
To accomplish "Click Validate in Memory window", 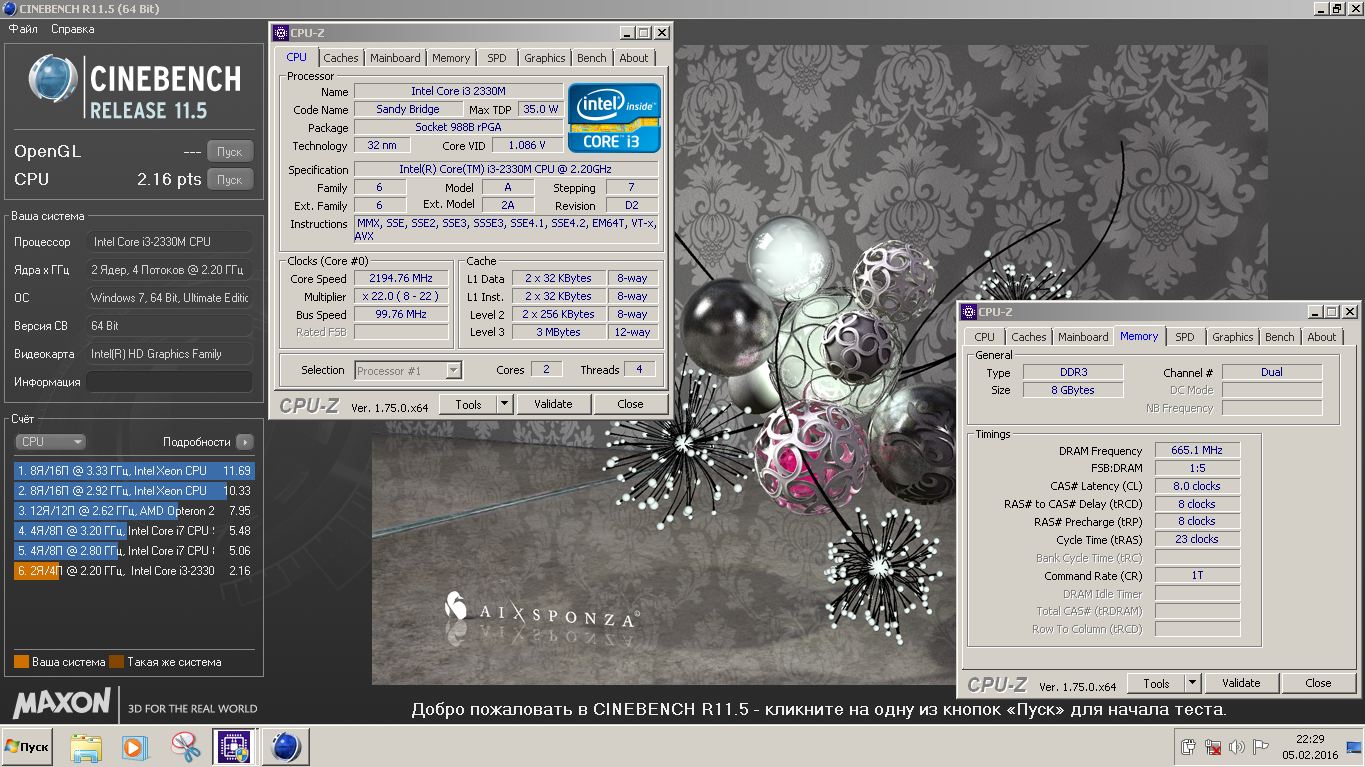I will click(1241, 683).
